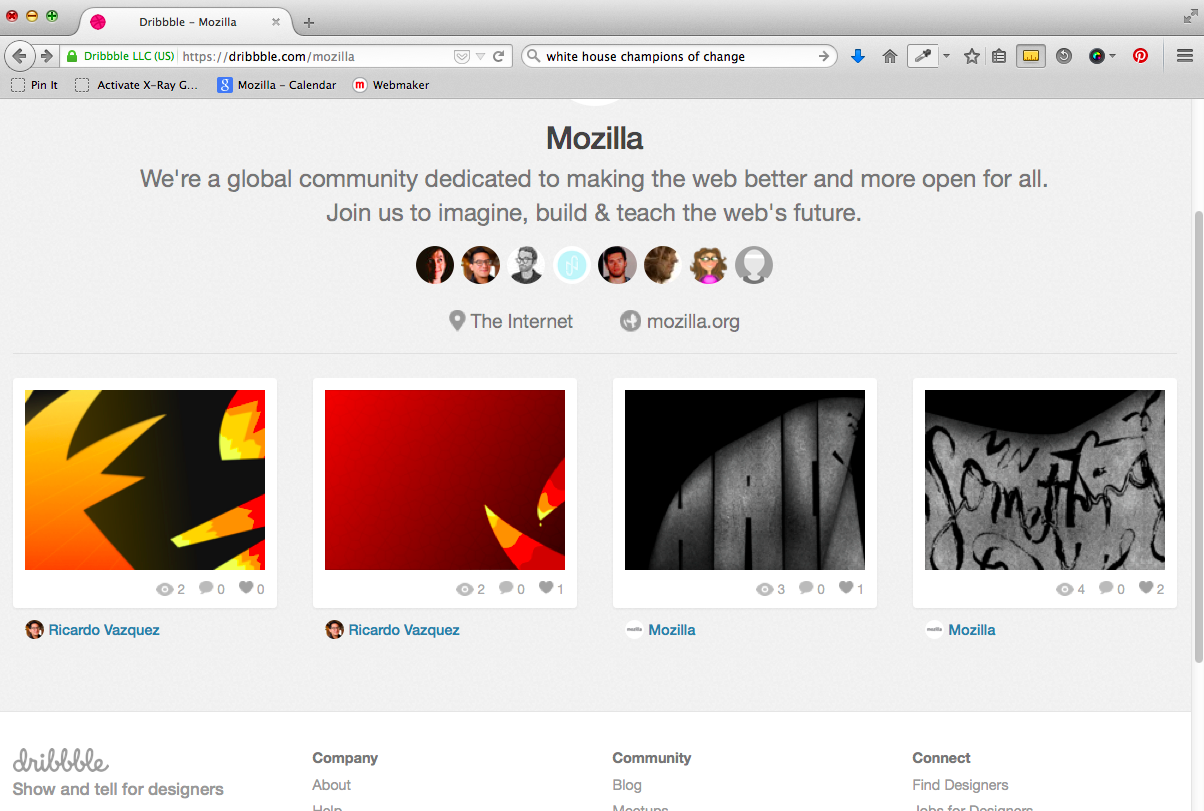
Task: Open the Downloads blue arrow button
Action: pyautogui.click(x=857, y=57)
